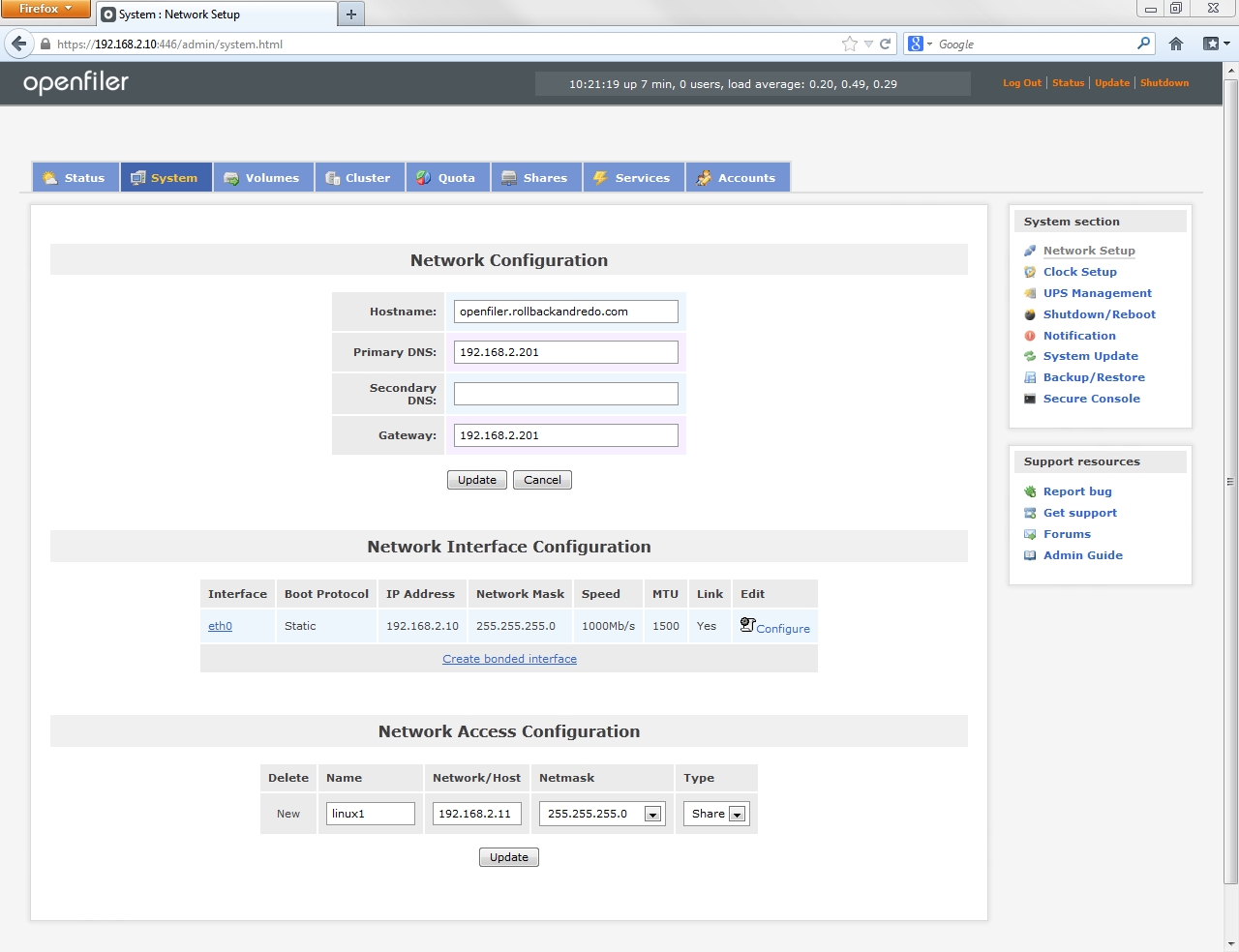Open a new tab with plus icon

point(351,14)
